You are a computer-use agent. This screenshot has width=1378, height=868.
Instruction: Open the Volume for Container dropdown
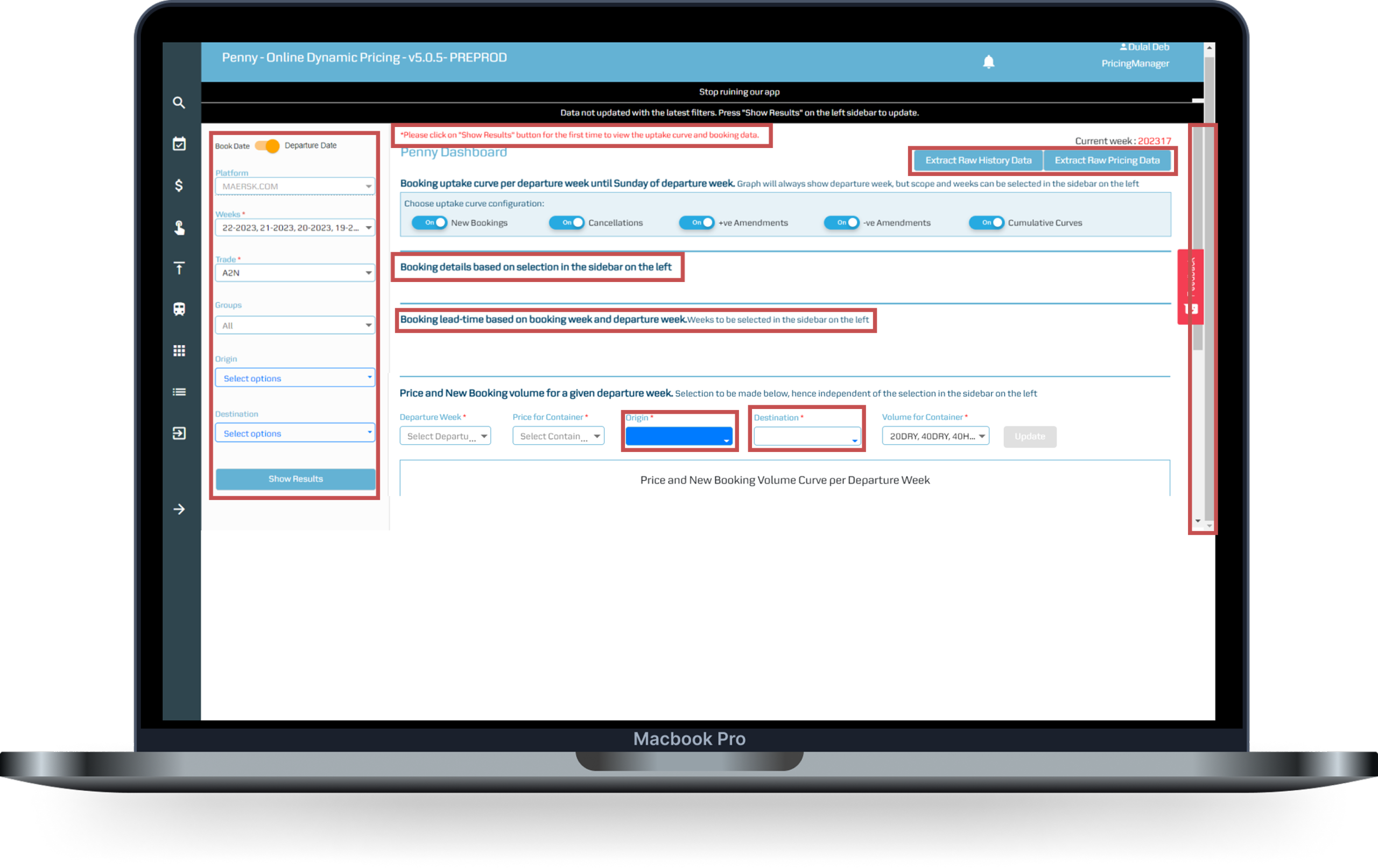point(935,436)
